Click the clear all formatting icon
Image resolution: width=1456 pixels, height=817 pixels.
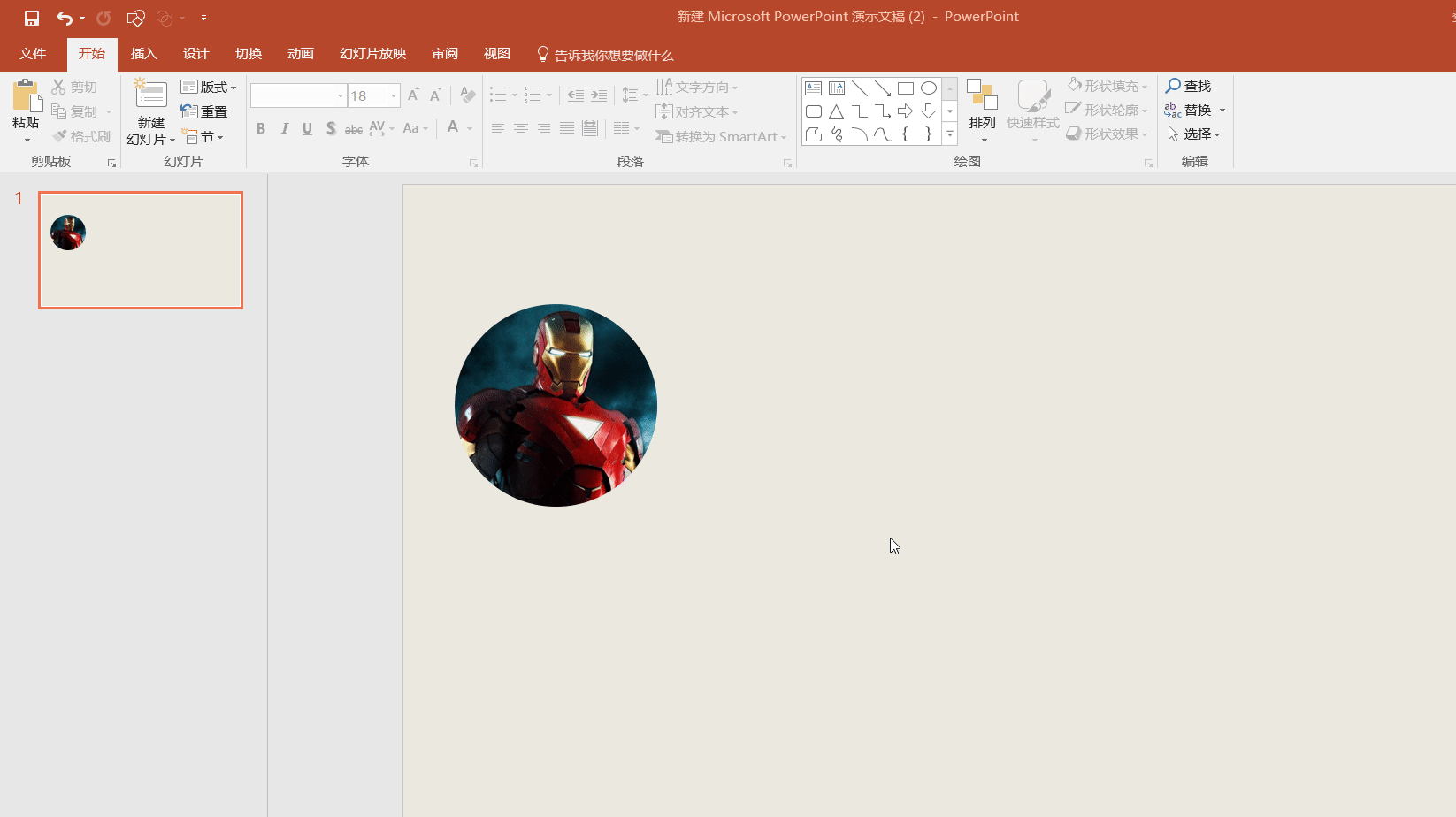pyautogui.click(x=468, y=95)
